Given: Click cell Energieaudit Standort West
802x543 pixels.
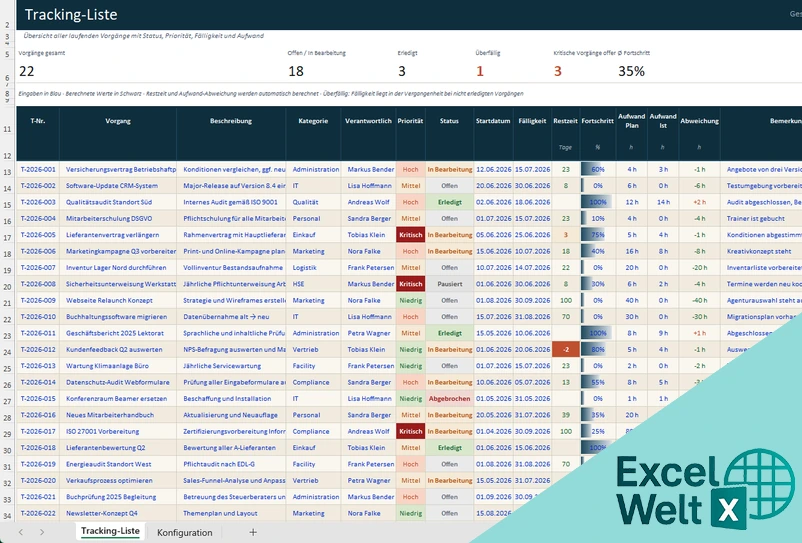Looking at the screenshot, I should tap(118, 464).
